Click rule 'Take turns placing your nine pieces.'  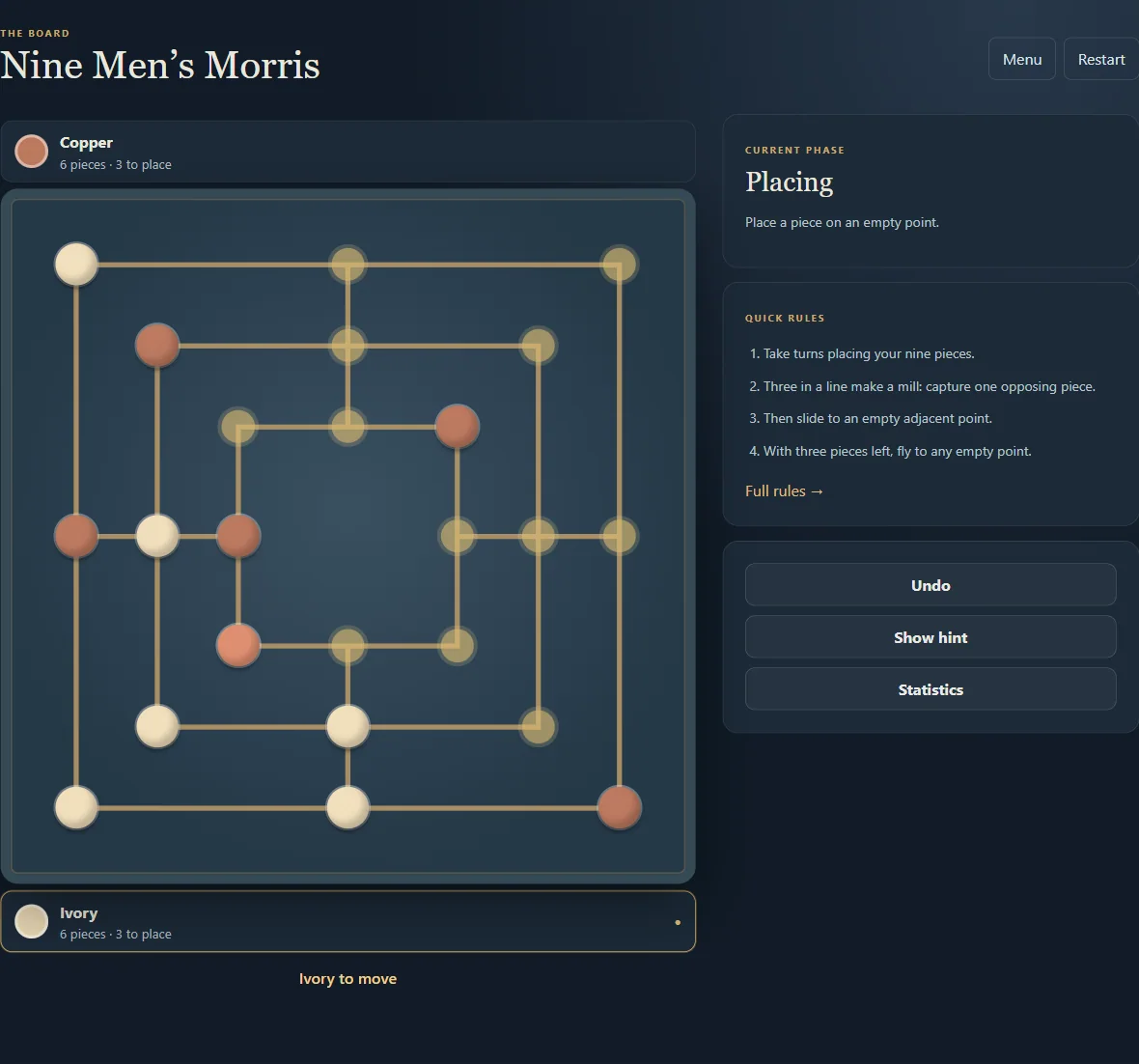click(x=869, y=354)
